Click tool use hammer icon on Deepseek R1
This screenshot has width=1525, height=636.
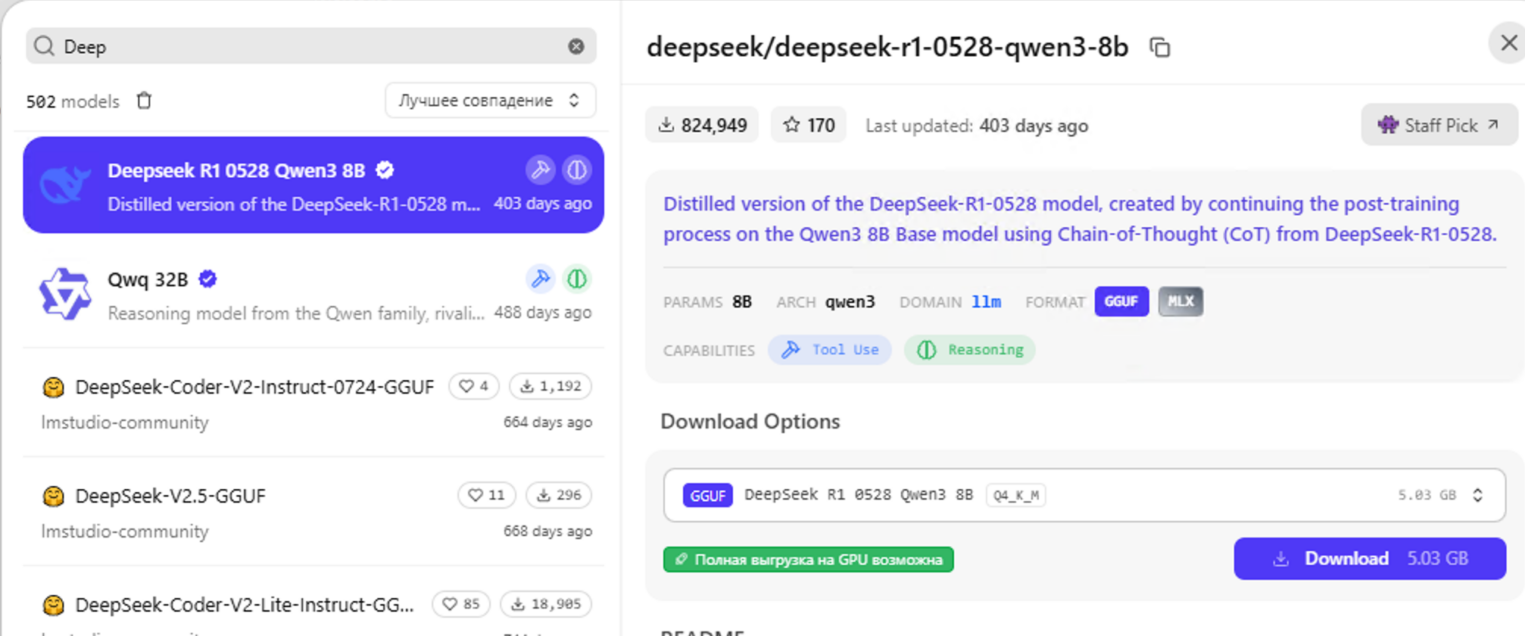[x=540, y=169]
